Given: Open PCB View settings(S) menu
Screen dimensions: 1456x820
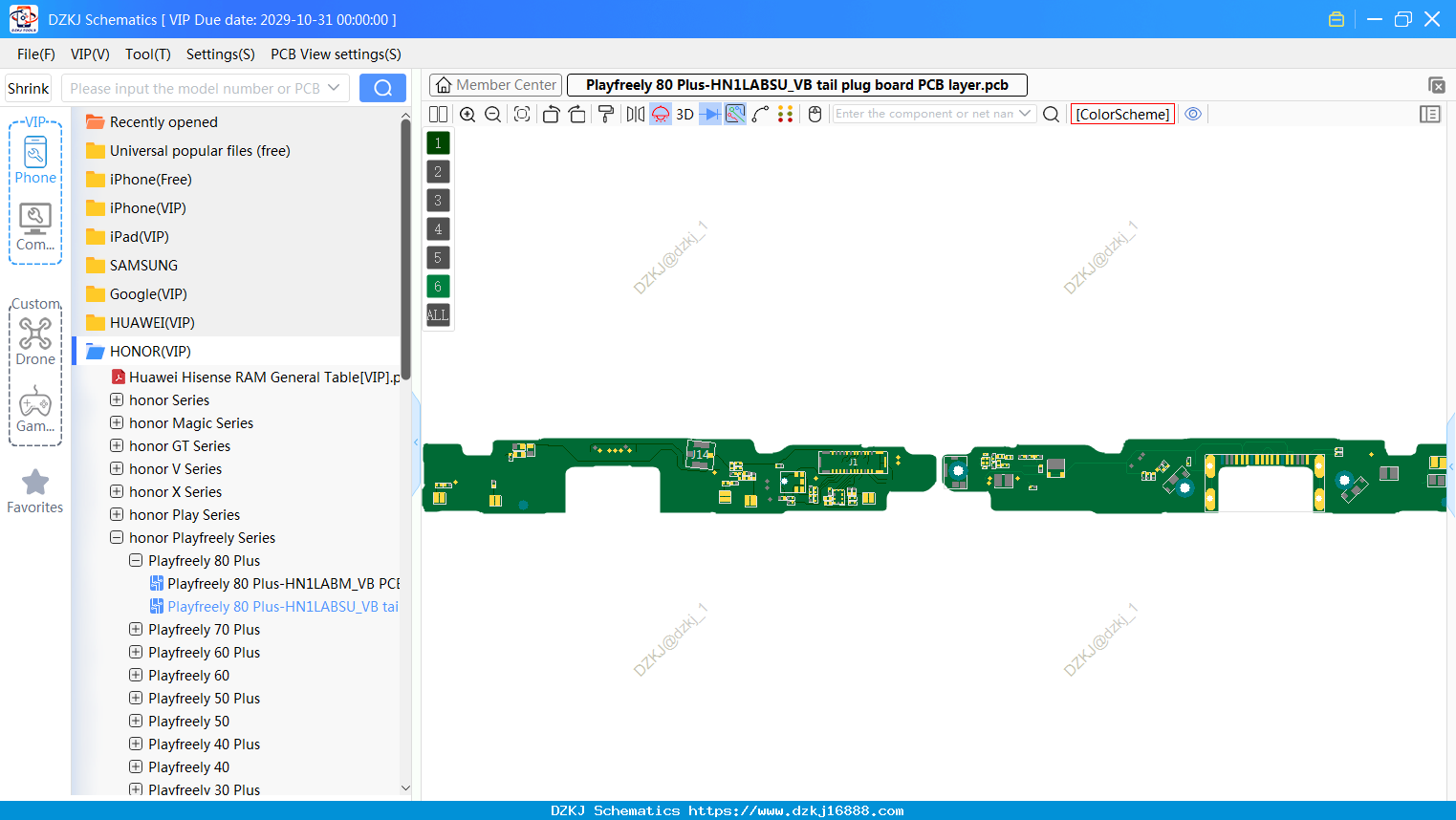Looking at the screenshot, I should [x=336, y=54].
